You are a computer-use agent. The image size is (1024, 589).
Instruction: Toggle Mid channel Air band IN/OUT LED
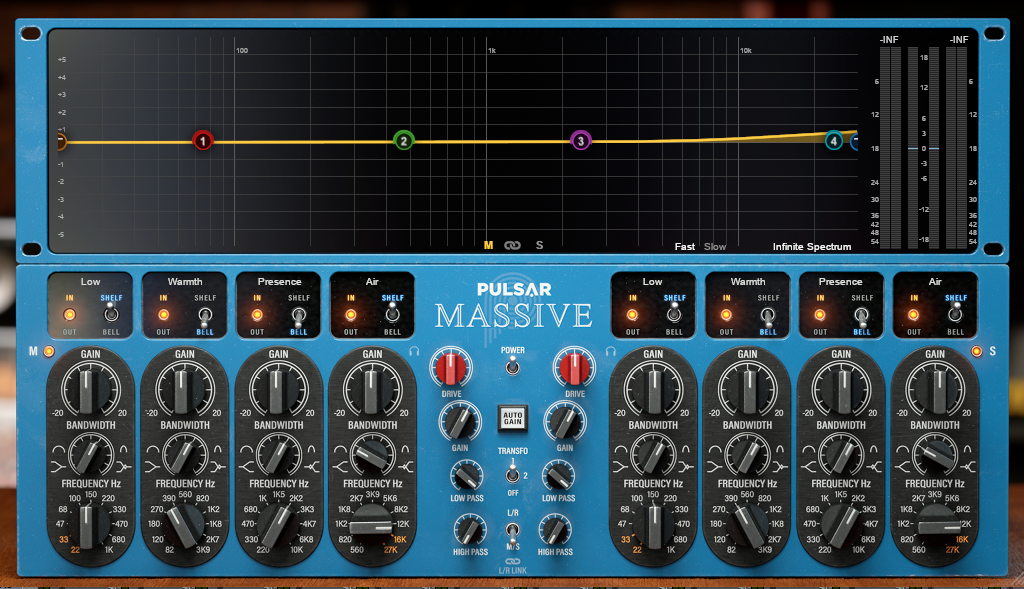coord(351,315)
